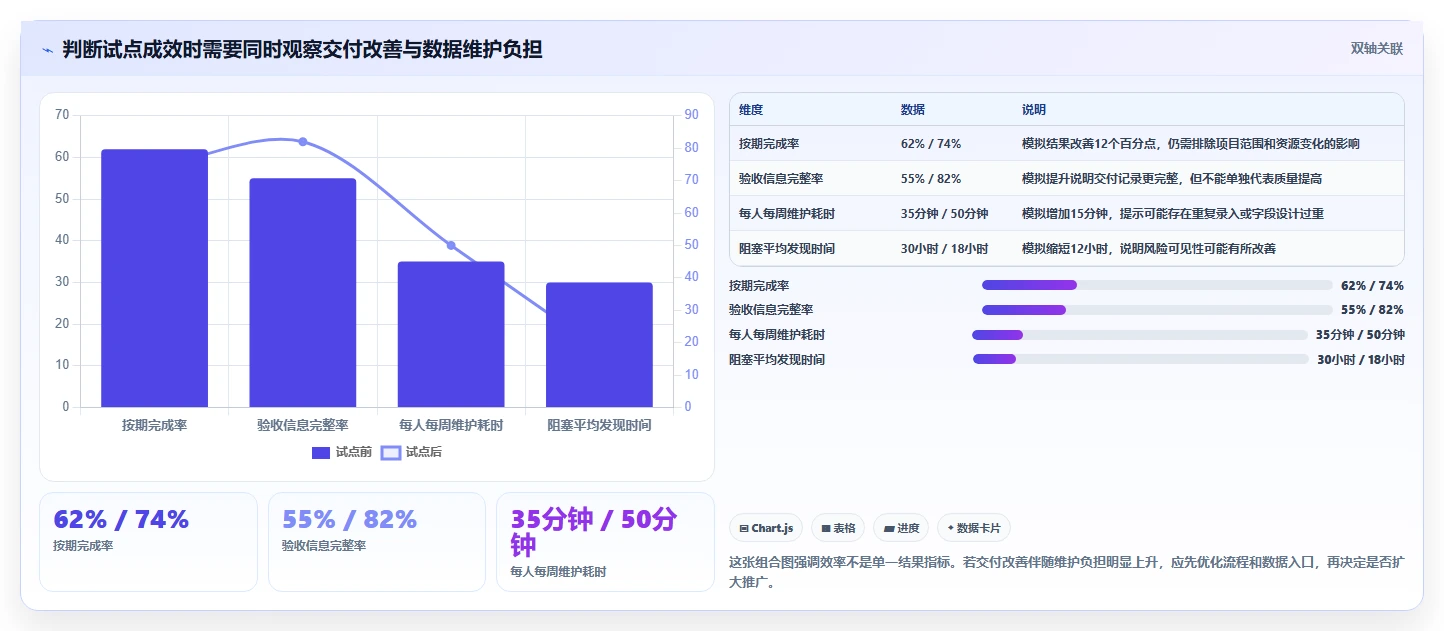Select the 数据卡片 tag chip

(x=974, y=528)
